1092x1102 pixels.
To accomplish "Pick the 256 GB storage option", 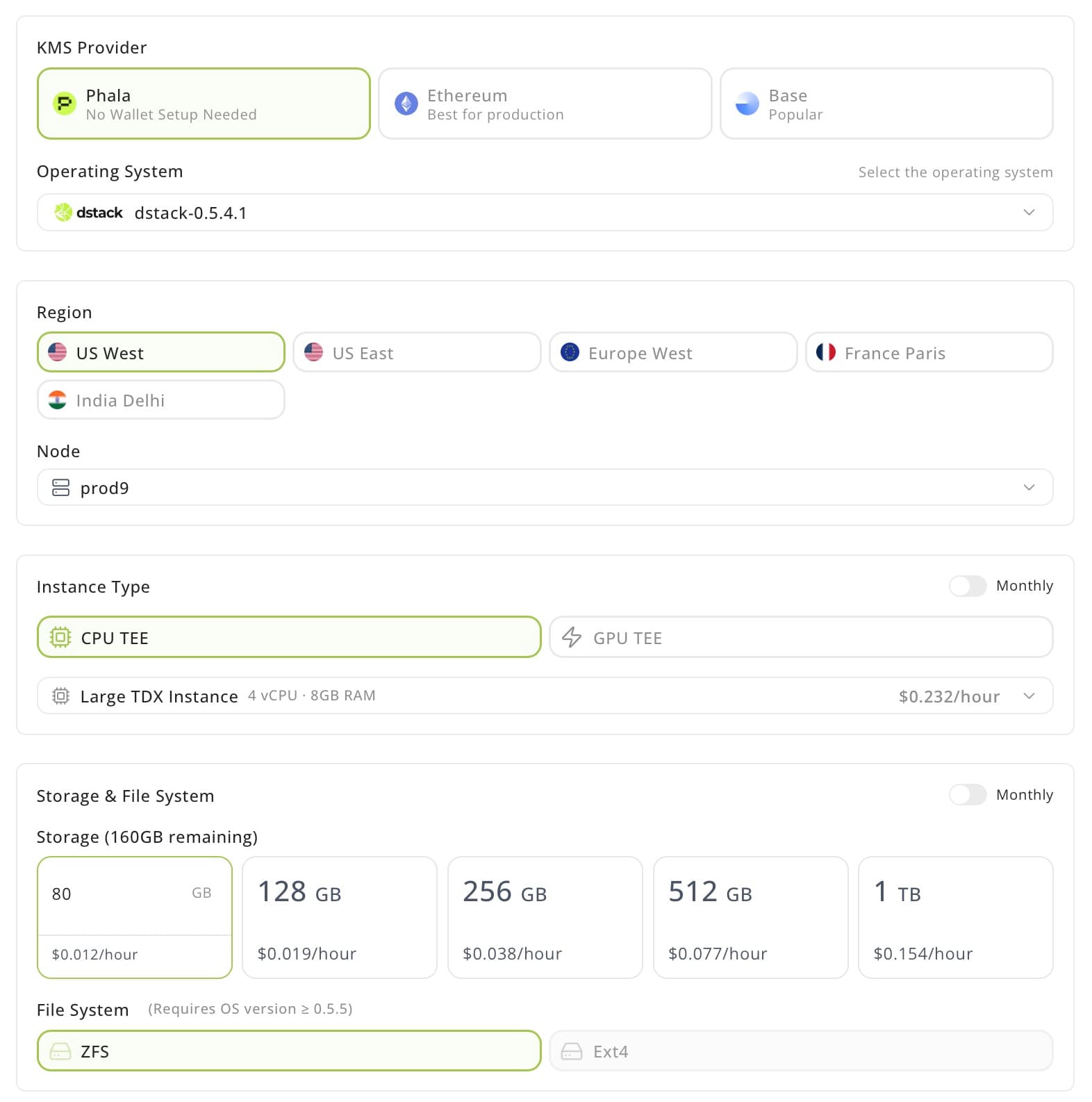I will pyautogui.click(x=545, y=917).
